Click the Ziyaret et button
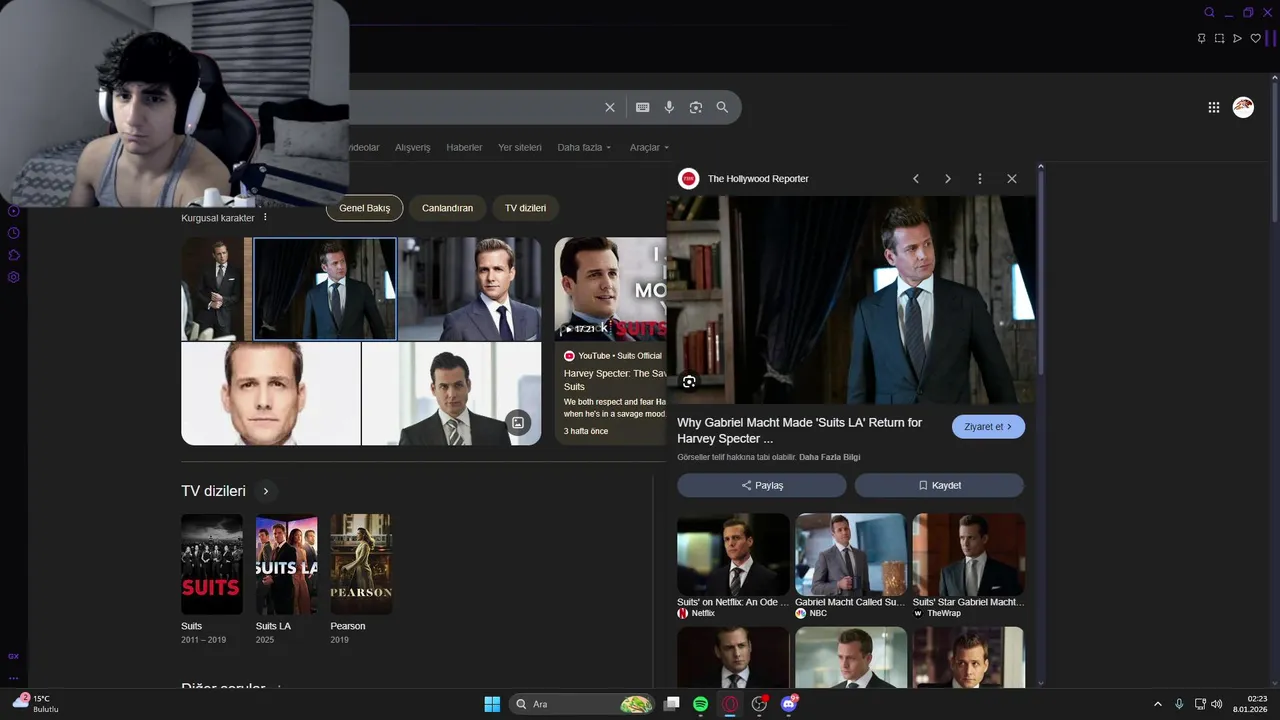The height and width of the screenshot is (720, 1280). (x=988, y=427)
